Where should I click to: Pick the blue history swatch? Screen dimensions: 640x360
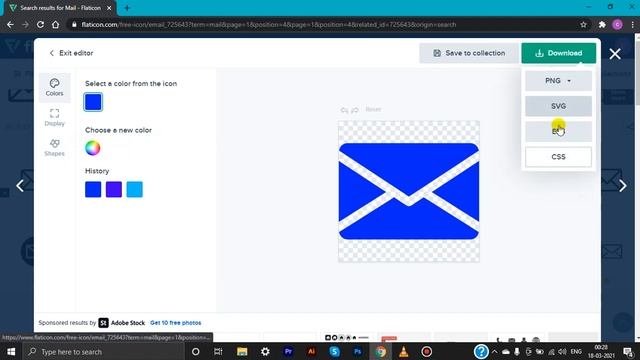pos(93,189)
